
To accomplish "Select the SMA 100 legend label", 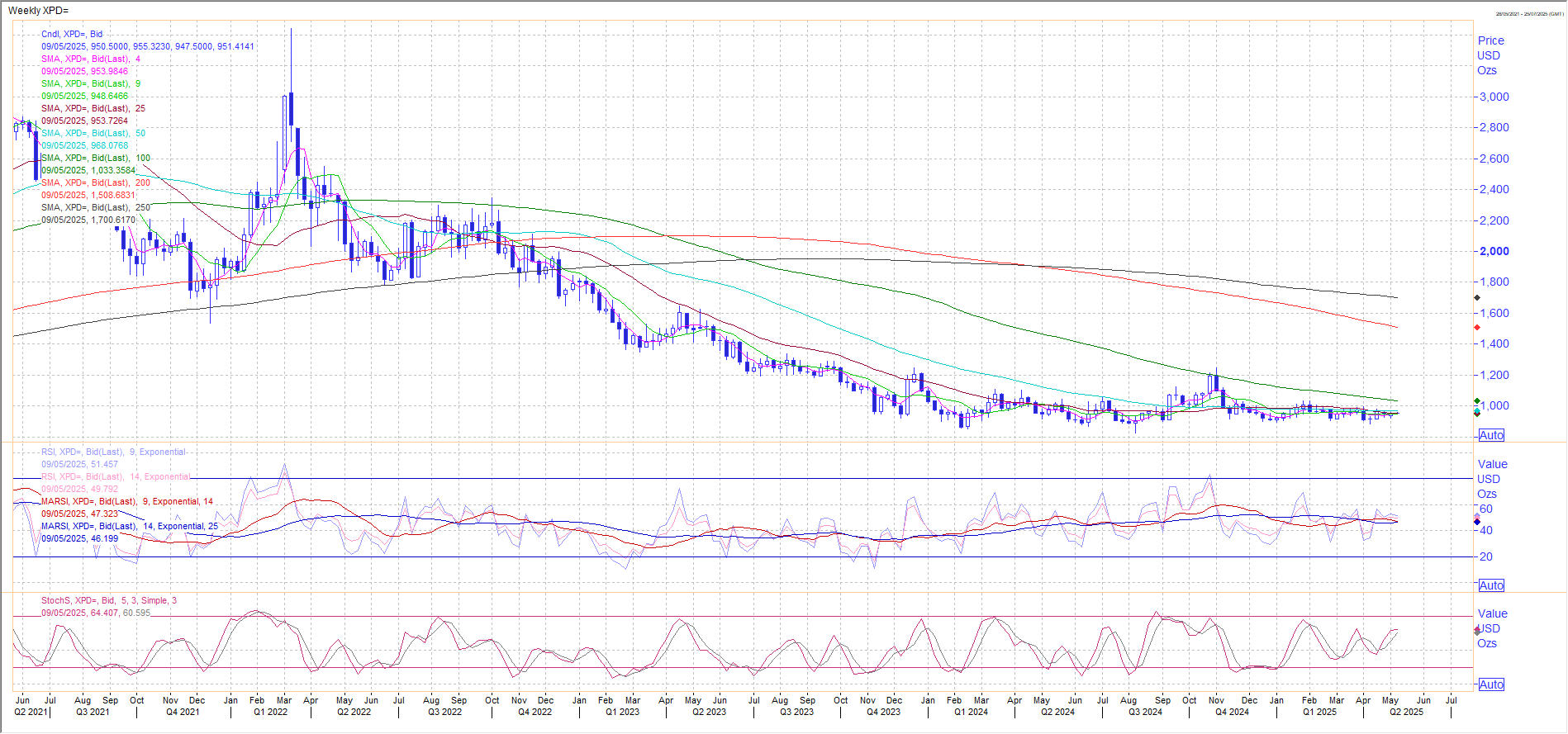I will [x=96, y=158].
